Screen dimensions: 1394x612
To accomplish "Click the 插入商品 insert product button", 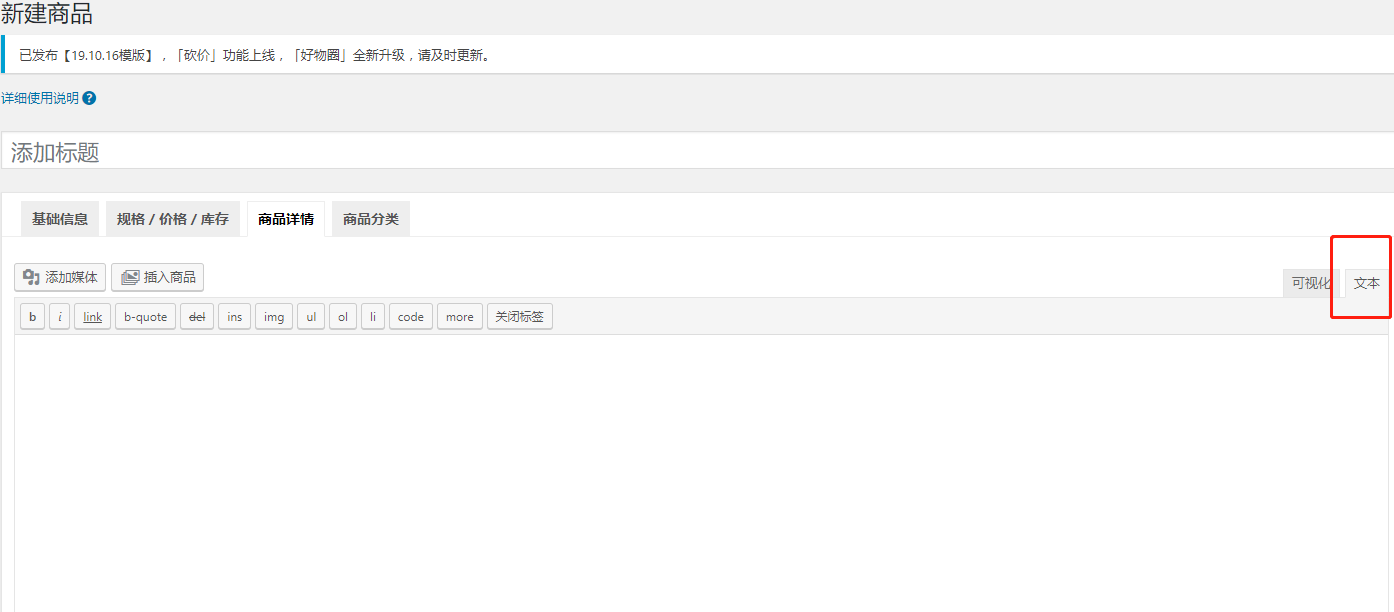I will (x=157, y=277).
